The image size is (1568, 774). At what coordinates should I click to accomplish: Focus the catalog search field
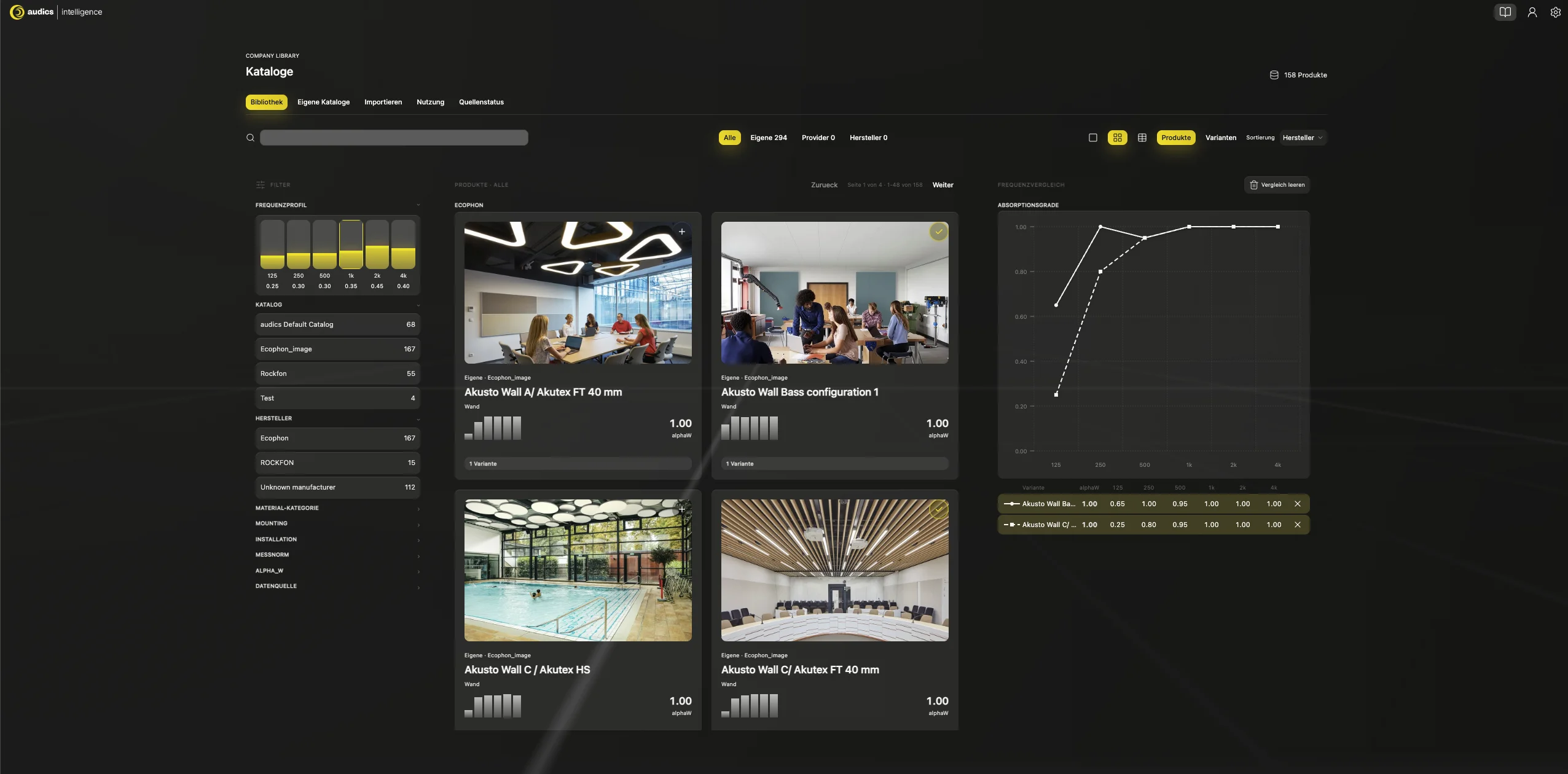tap(394, 138)
